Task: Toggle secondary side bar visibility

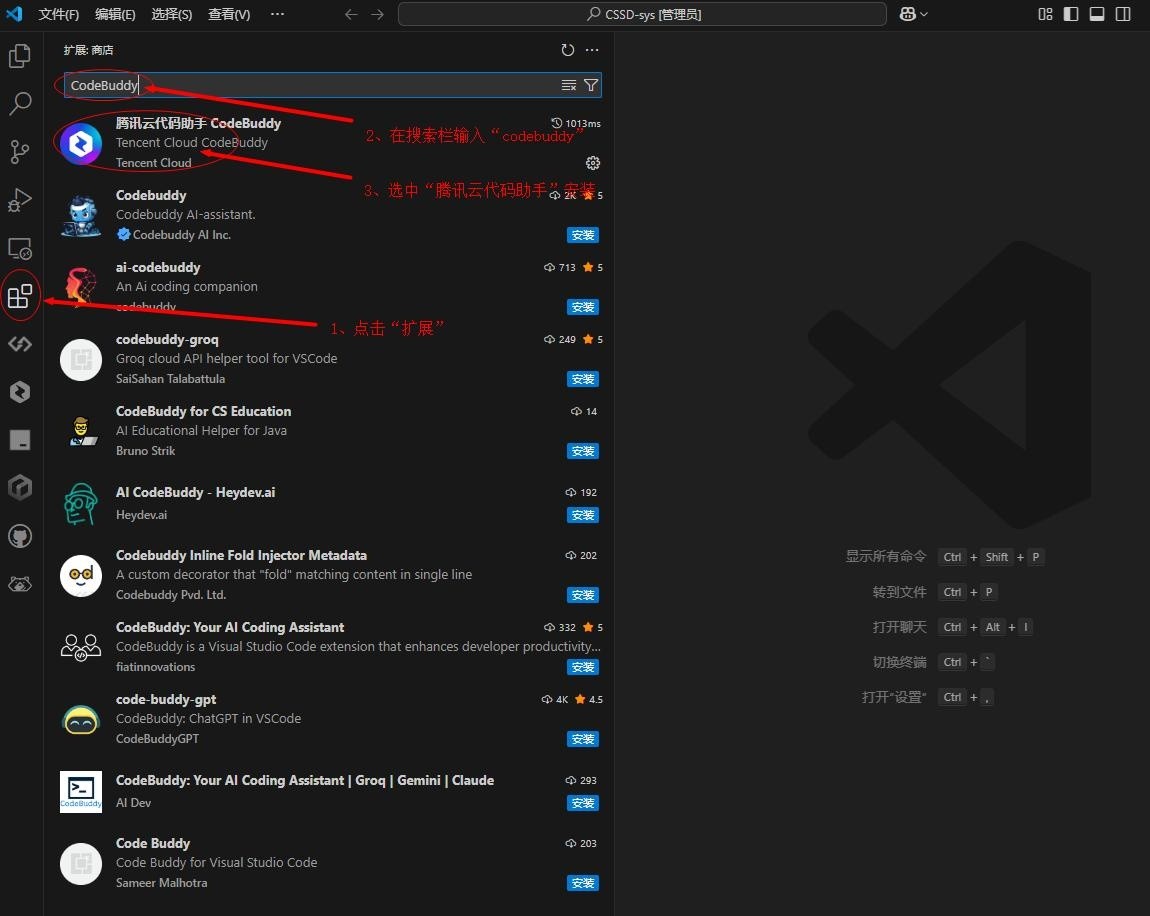Action: [1123, 14]
